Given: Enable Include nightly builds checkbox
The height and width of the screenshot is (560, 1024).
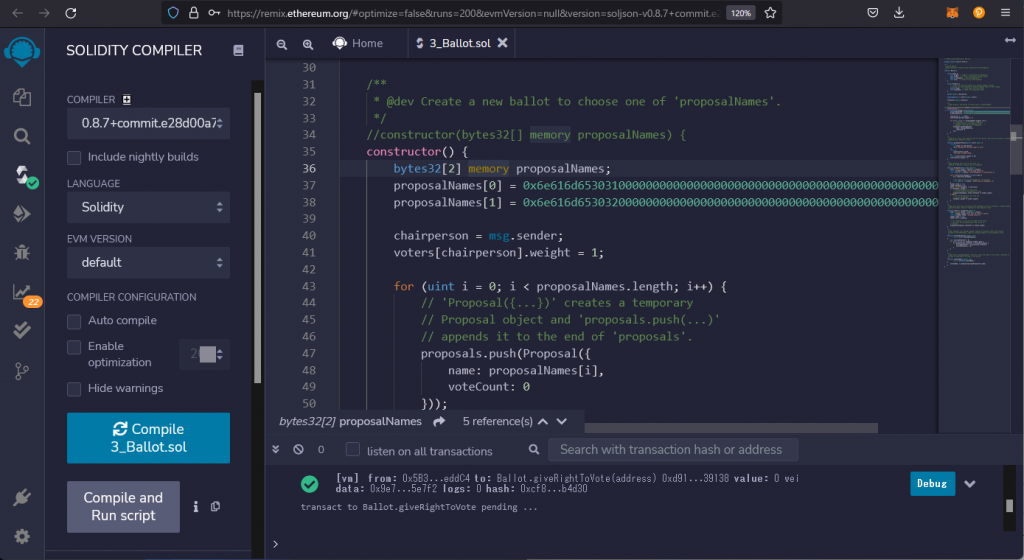Looking at the screenshot, I should tap(74, 157).
